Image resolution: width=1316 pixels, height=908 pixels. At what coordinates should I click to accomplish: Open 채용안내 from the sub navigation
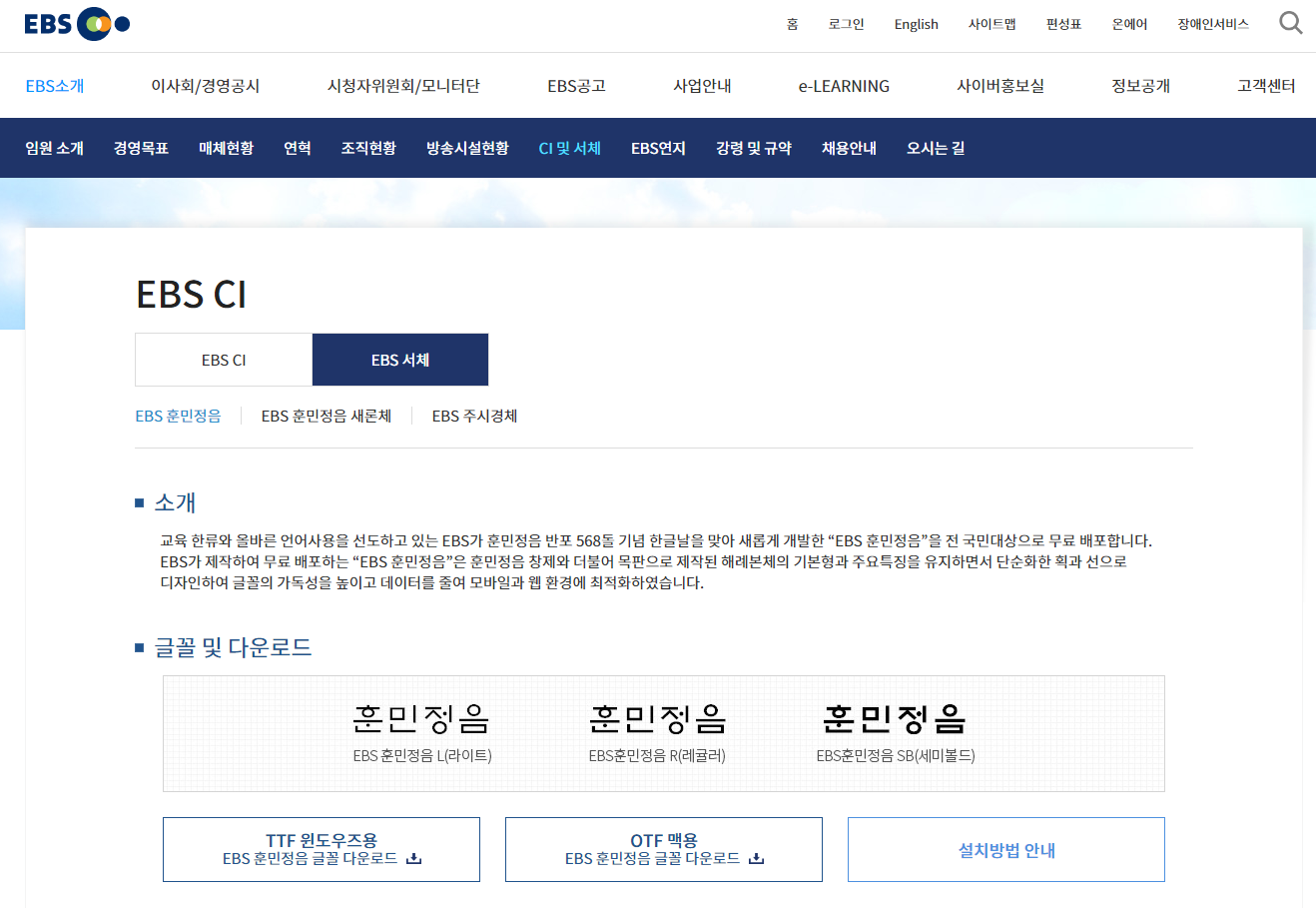tap(848, 147)
